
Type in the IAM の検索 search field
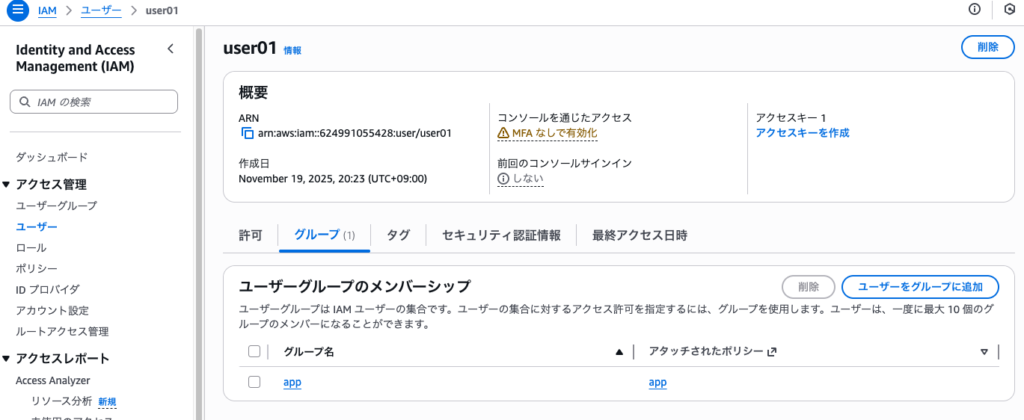click(x=100, y=102)
